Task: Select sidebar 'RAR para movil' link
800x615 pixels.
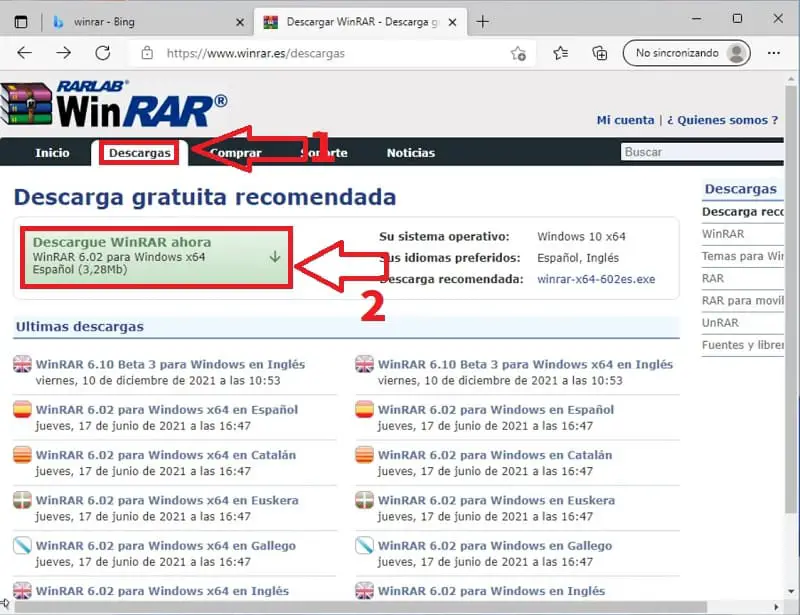Action: click(x=742, y=301)
